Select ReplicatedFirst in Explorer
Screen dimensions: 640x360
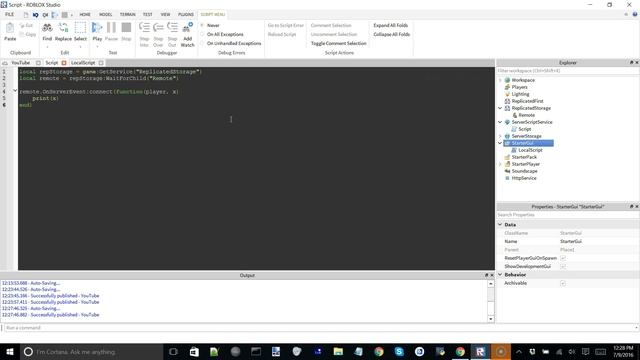pos(527,101)
